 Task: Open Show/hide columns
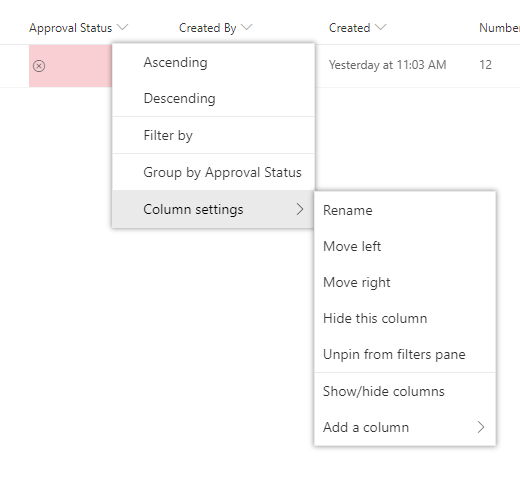click(405, 391)
